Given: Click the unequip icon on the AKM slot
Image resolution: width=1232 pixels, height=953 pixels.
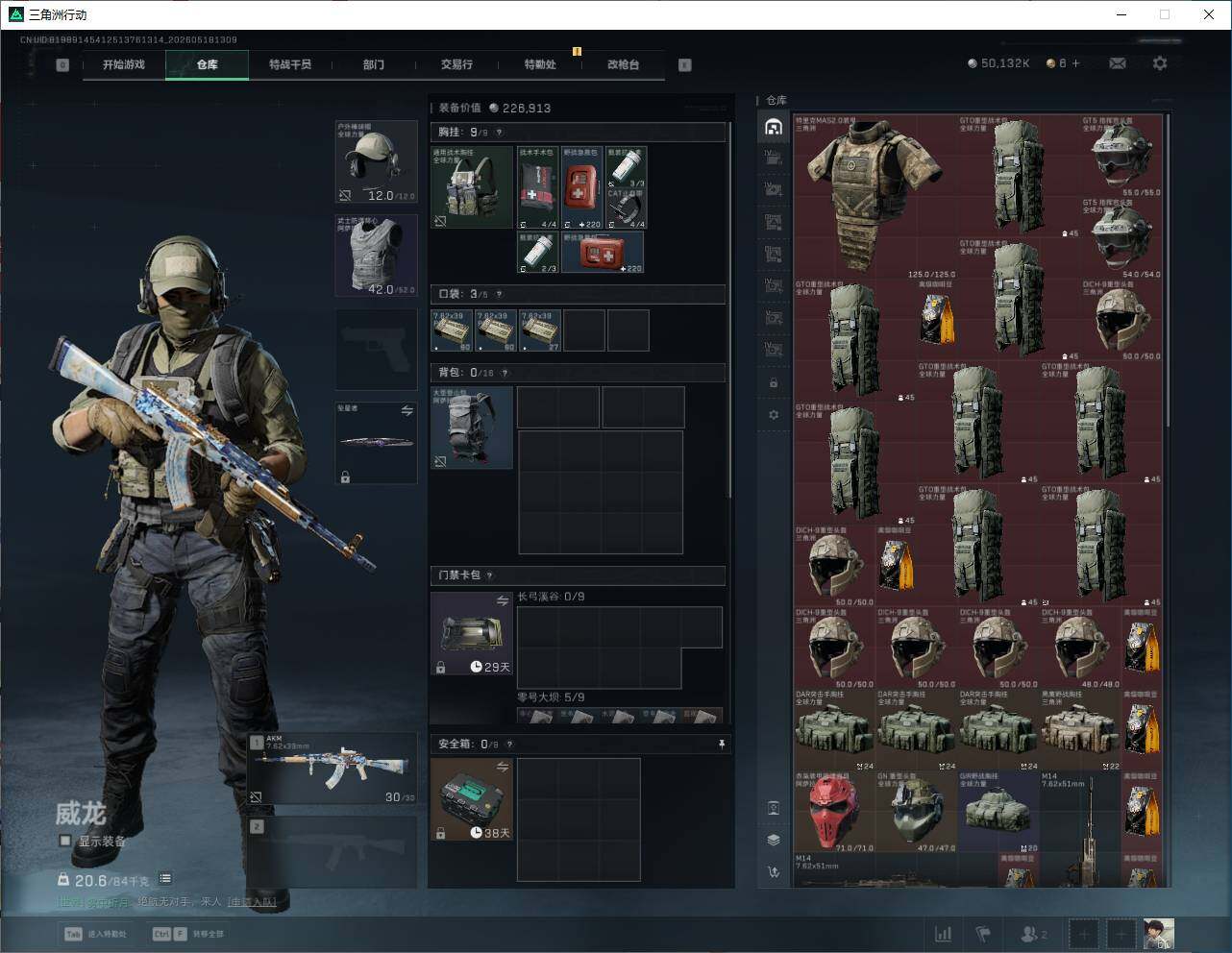Looking at the screenshot, I should click(x=256, y=797).
